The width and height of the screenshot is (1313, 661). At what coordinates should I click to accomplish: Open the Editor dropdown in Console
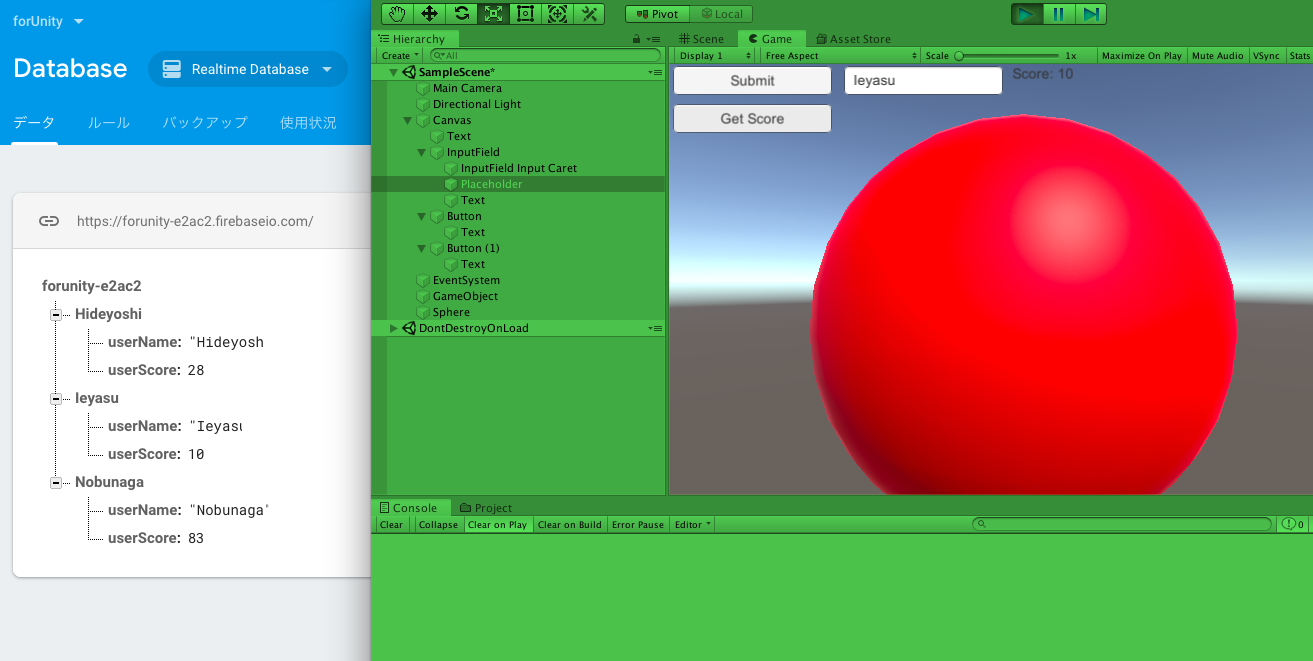(692, 525)
